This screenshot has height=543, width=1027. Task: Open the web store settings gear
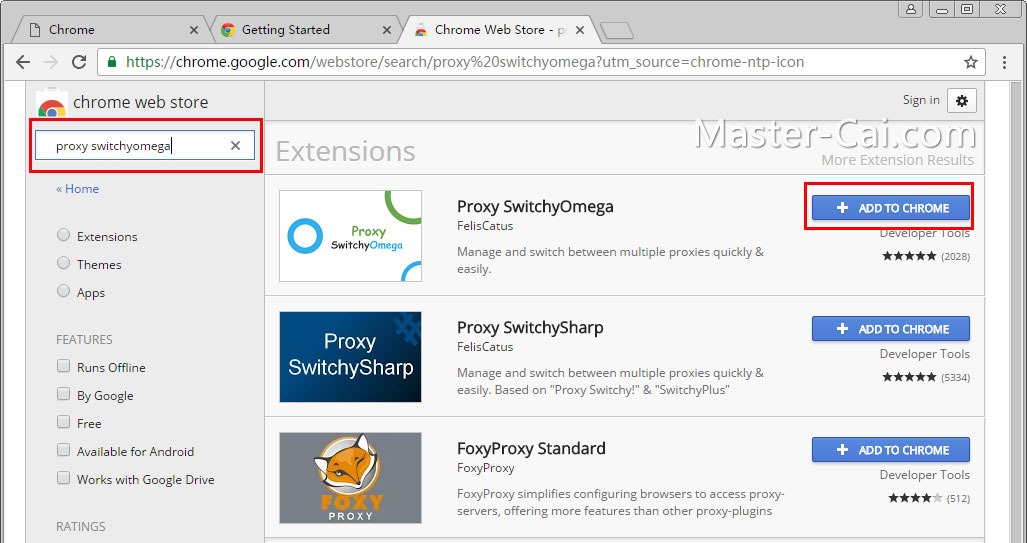(x=962, y=101)
